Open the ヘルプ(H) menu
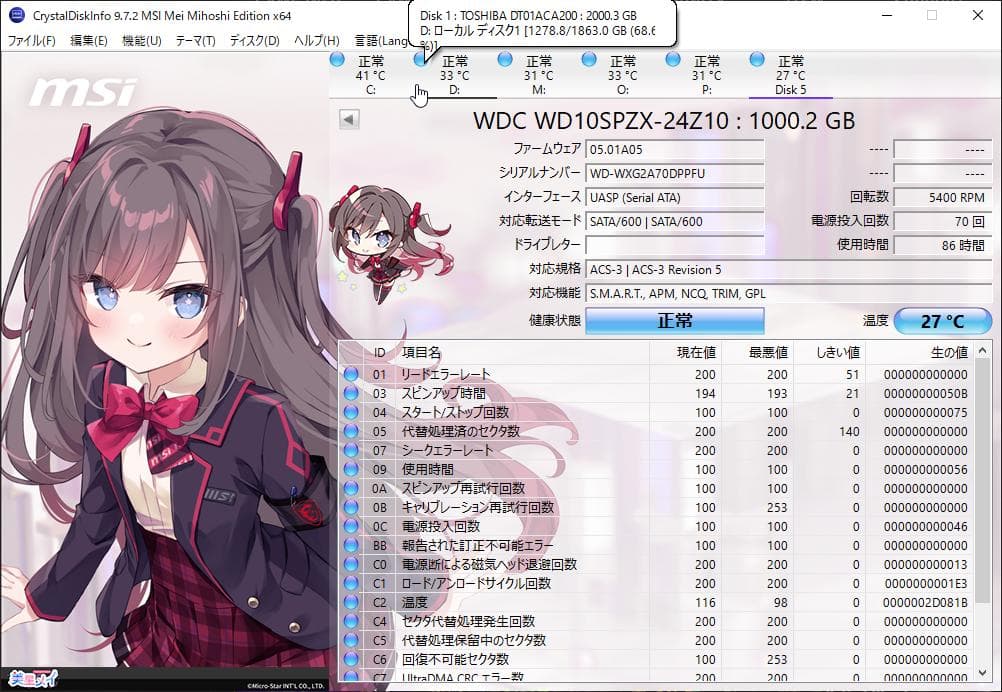 point(319,41)
